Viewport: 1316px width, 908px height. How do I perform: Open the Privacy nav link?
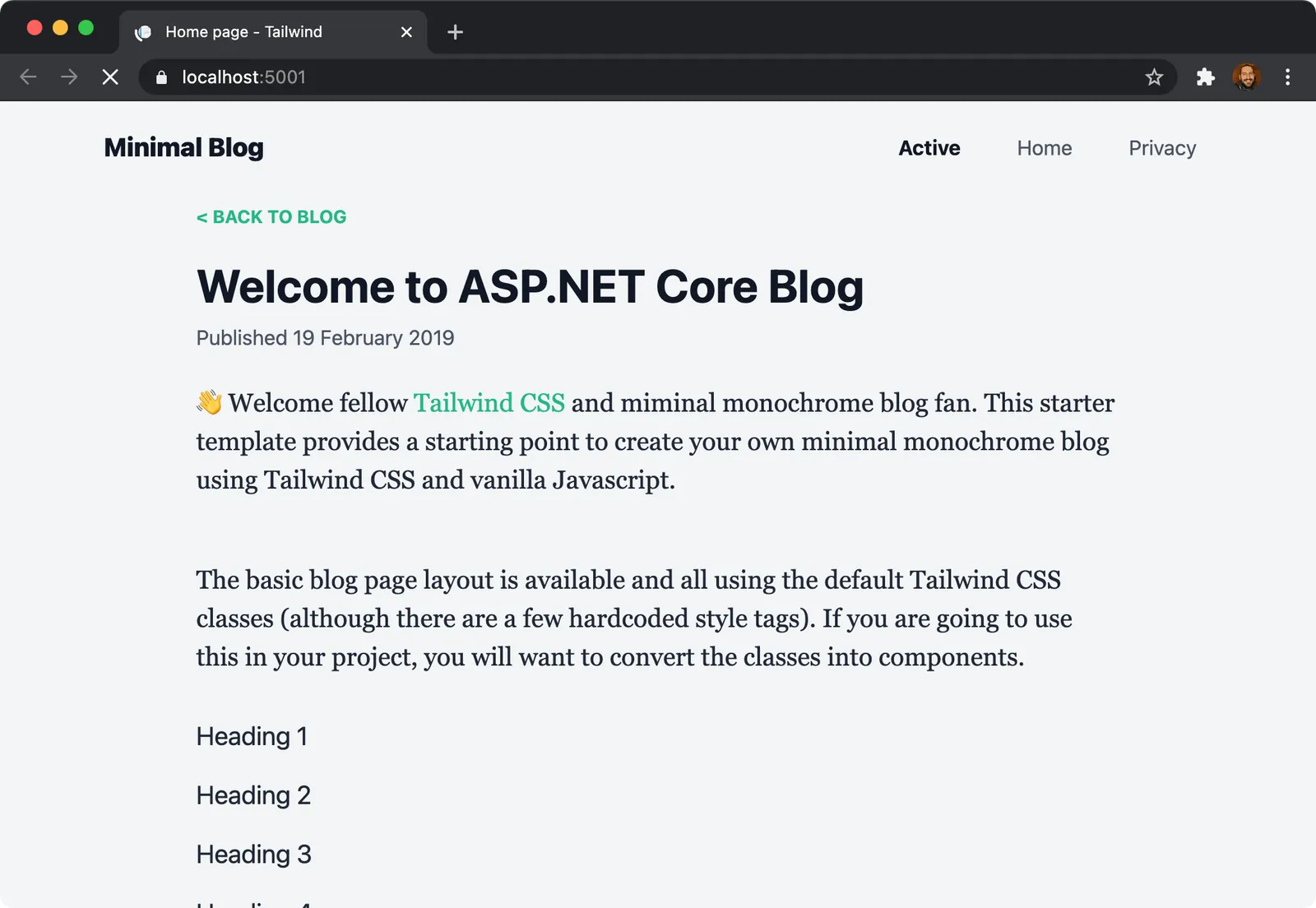[x=1162, y=148]
